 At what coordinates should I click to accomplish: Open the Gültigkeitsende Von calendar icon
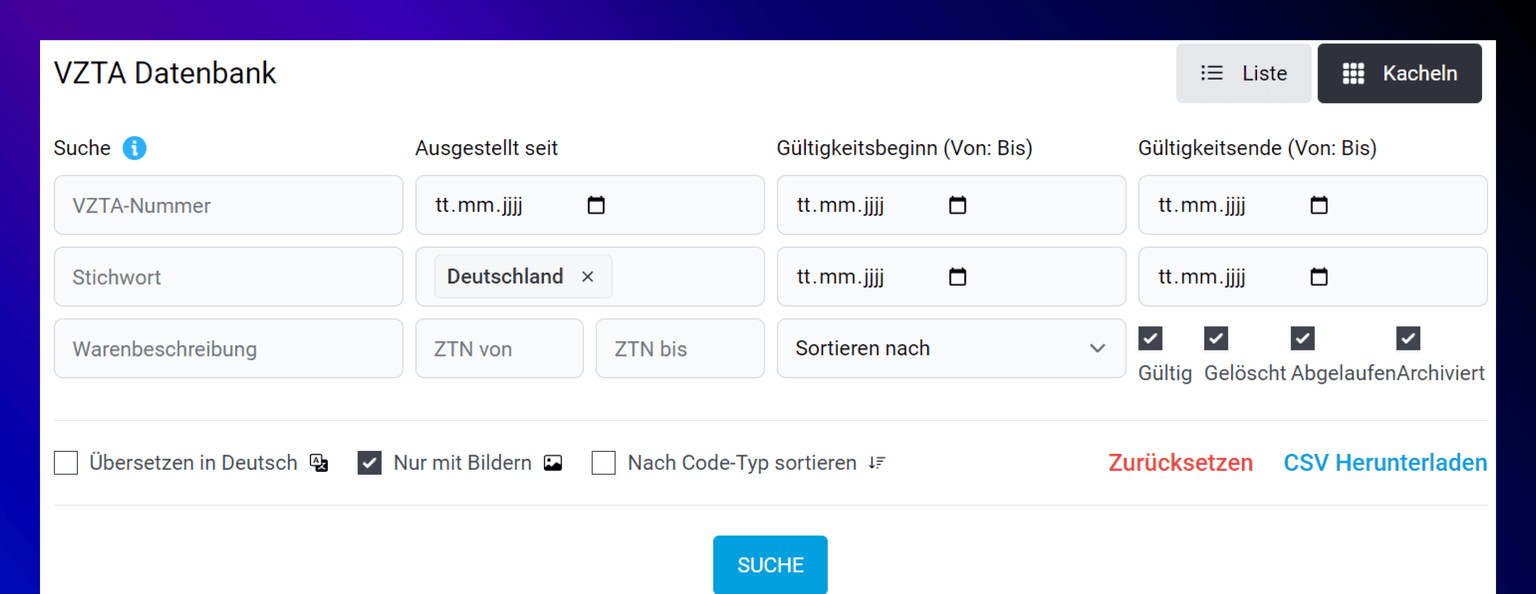(x=1319, y=204)
